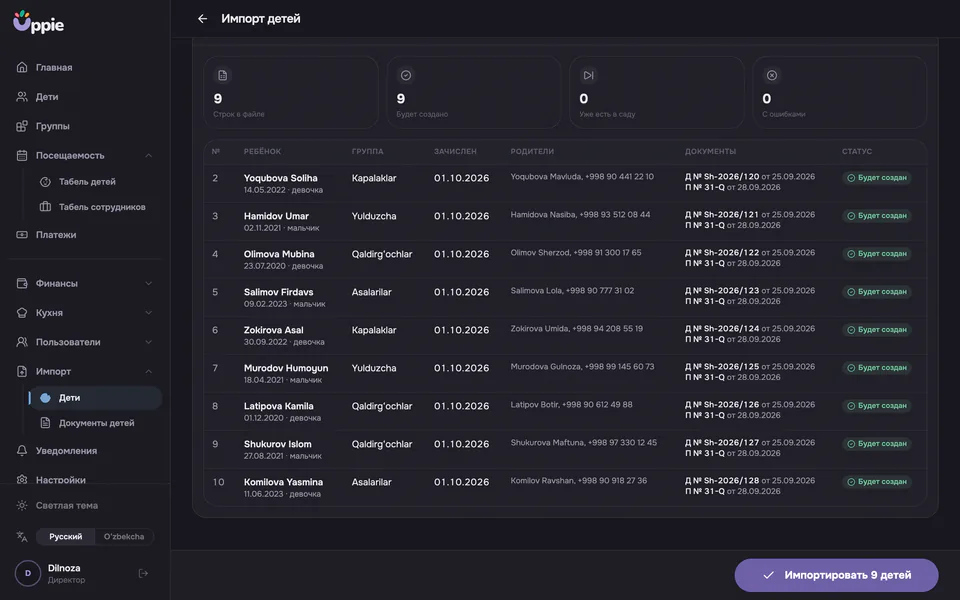Screen dimensions: 960x600
Task: Click the Посещаемость calendar icon
Action: point(22,156)
